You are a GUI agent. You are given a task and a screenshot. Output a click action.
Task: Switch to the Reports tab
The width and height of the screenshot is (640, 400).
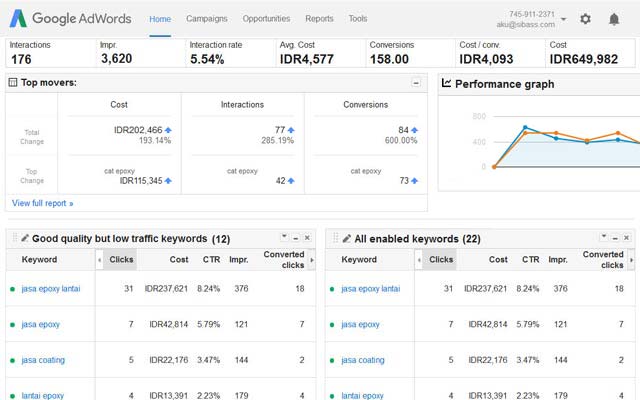coord(319,19)
